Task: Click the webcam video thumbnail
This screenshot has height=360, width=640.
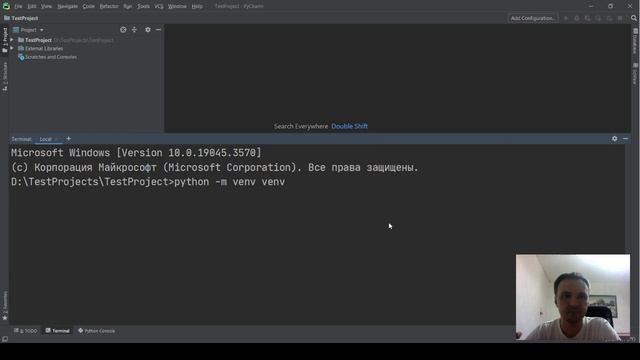Action: [573, 297]
